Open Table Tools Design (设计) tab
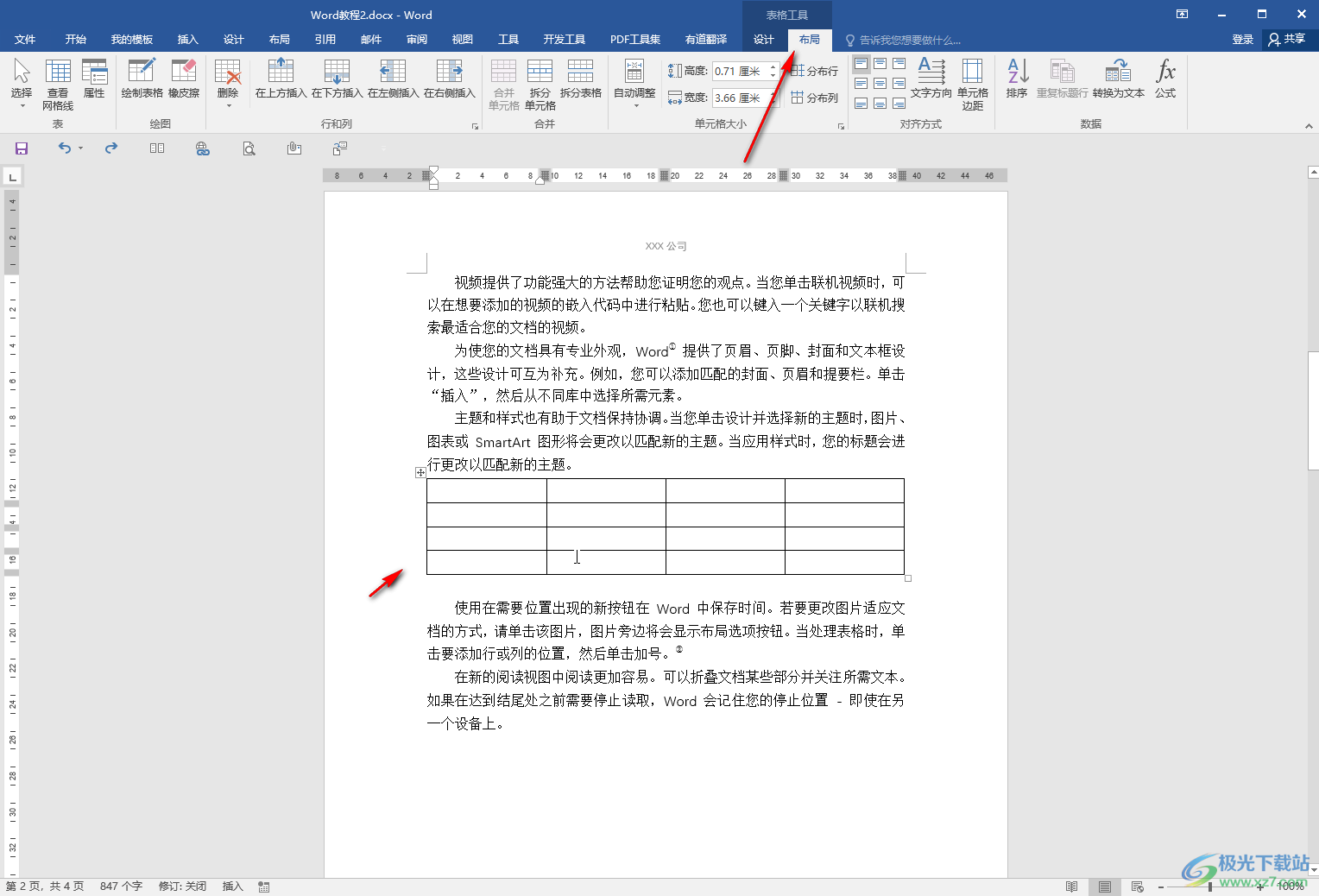Screen dimensions: 1319x896 coord(764,40)
